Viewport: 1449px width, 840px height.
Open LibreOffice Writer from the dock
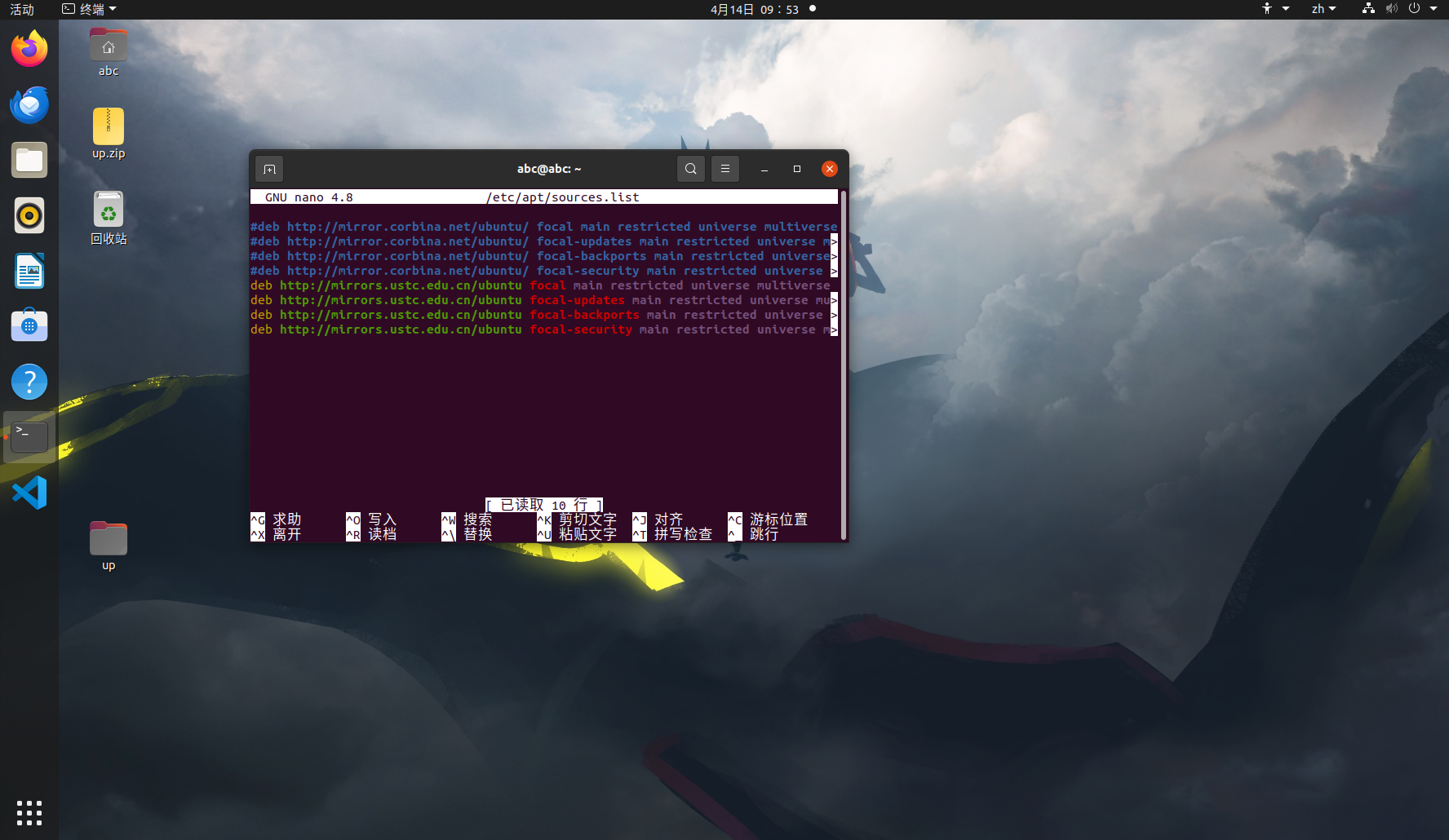[x=29, y=271]
